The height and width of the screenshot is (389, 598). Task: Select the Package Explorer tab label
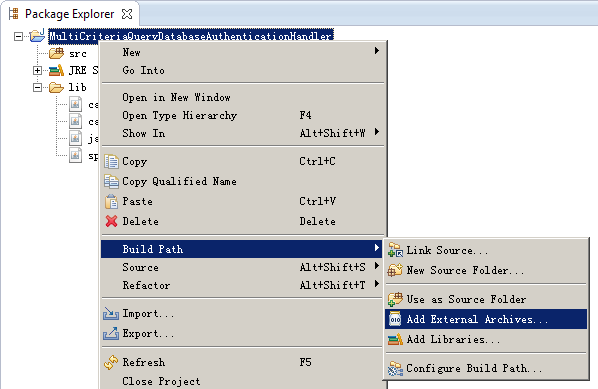(x=69, y=14)
